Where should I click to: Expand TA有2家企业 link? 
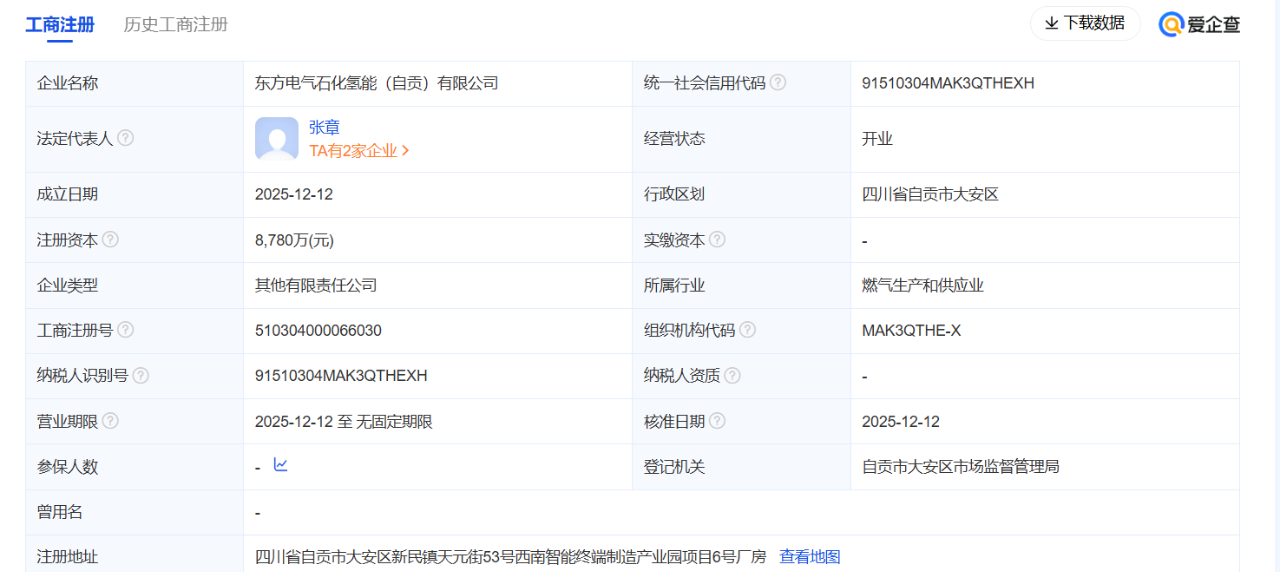pyautogui.click(x=359, y=151)
